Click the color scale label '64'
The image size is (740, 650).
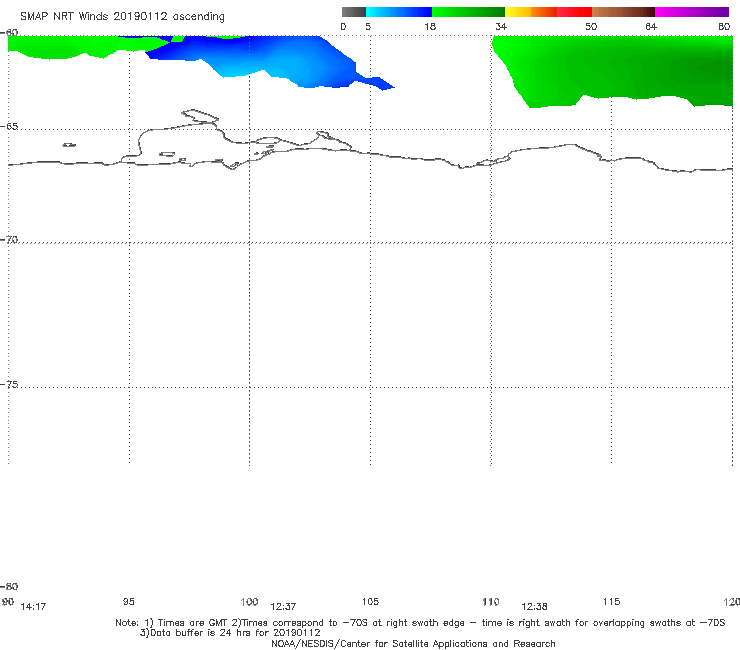pyautogui.click(x=651, y=26)
